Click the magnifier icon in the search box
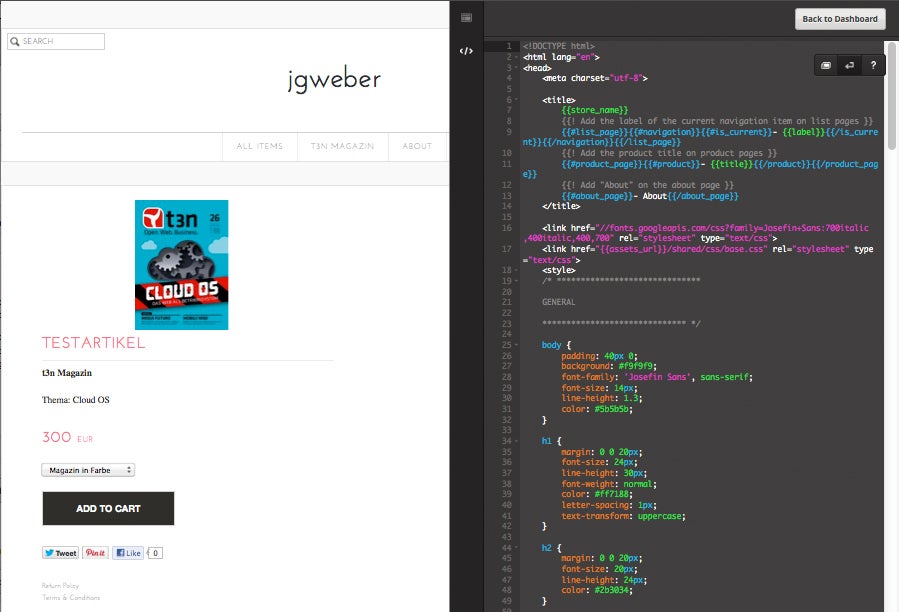899x612 pixels. tap(15, 41)
